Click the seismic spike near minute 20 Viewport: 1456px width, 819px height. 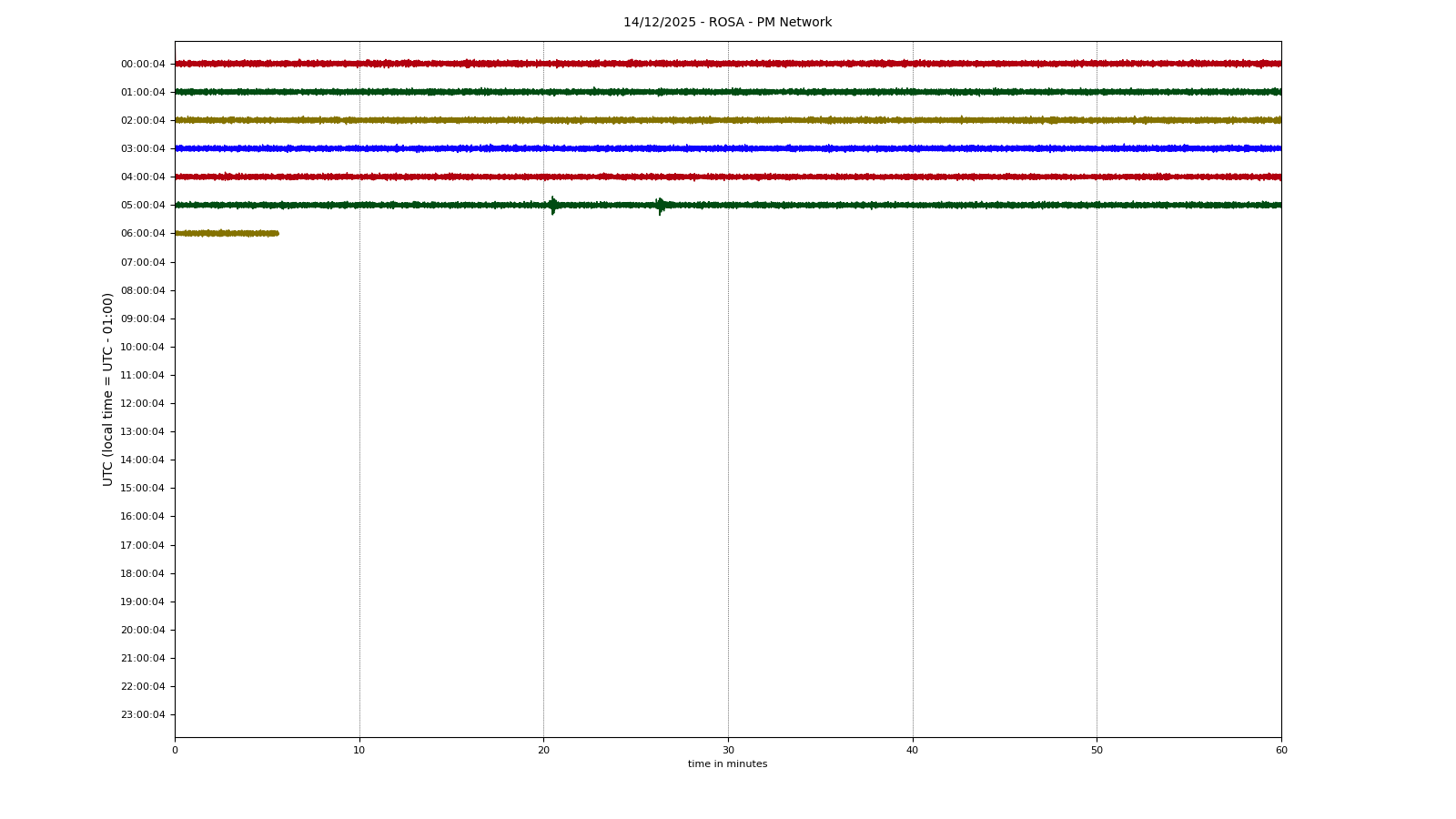coord(552,206)
